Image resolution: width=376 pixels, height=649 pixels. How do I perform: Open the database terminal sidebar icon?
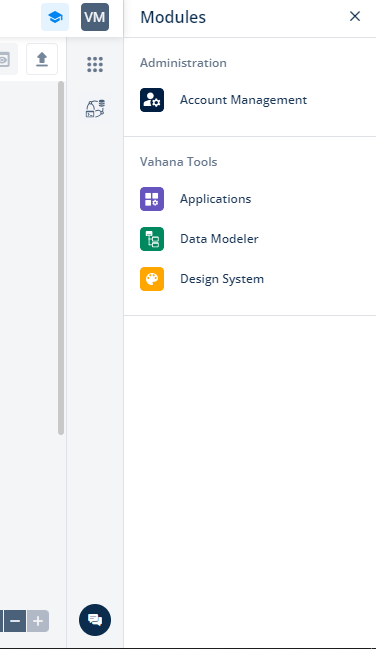tap(95, 109)
